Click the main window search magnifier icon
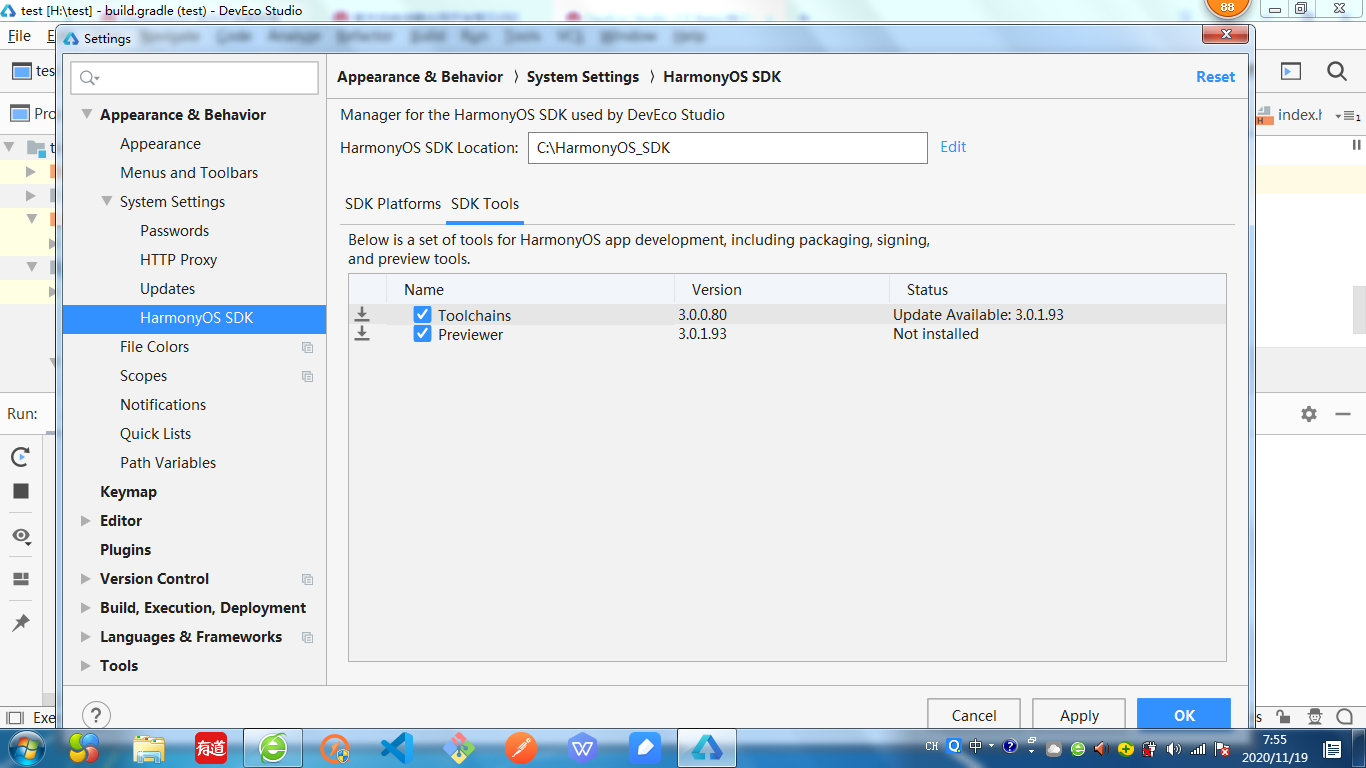The width and height of the screenshot is (1366, 768). tap(1337, 71)
